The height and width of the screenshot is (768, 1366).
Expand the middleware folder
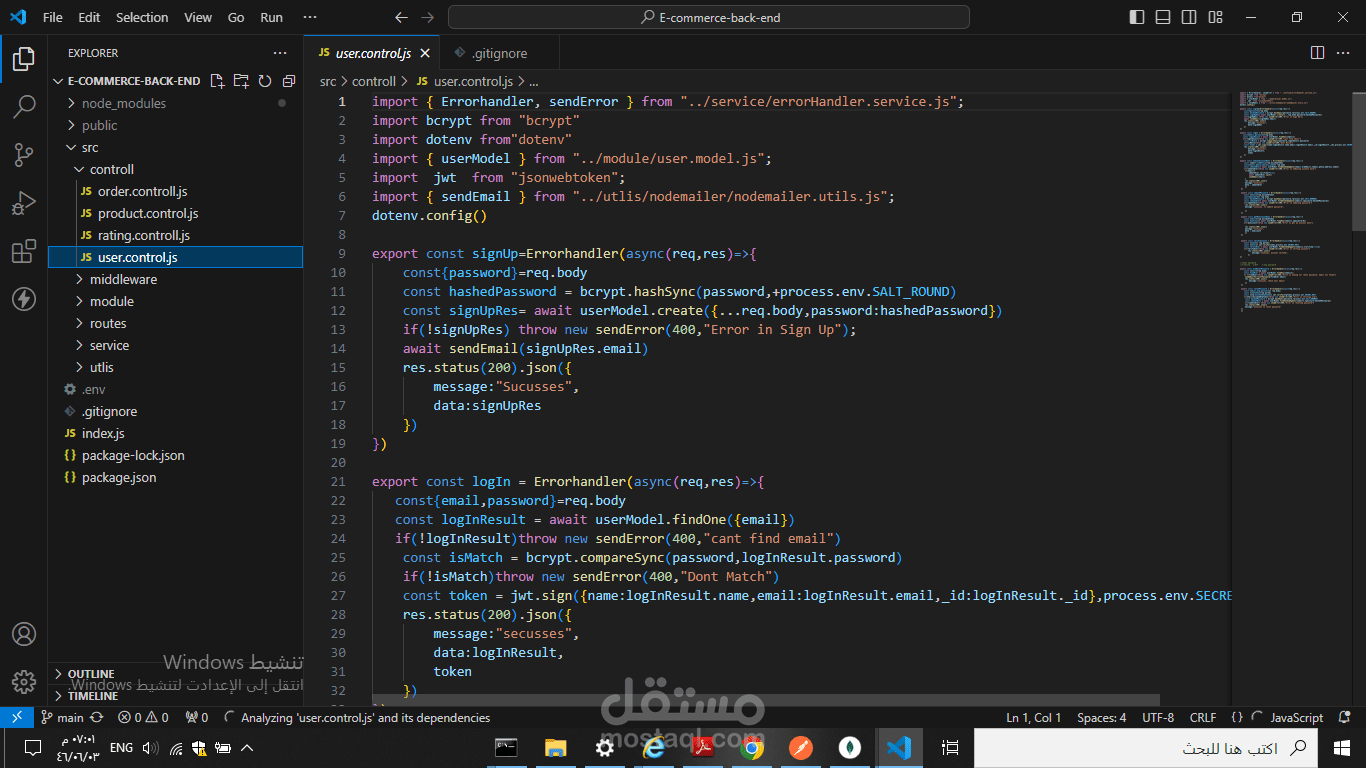click(x=175, y=279)
